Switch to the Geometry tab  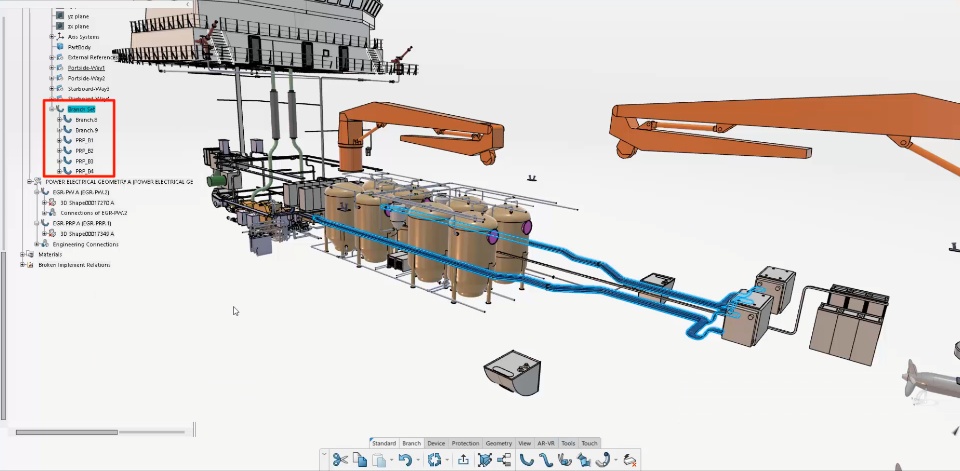(x=498, y=443)
